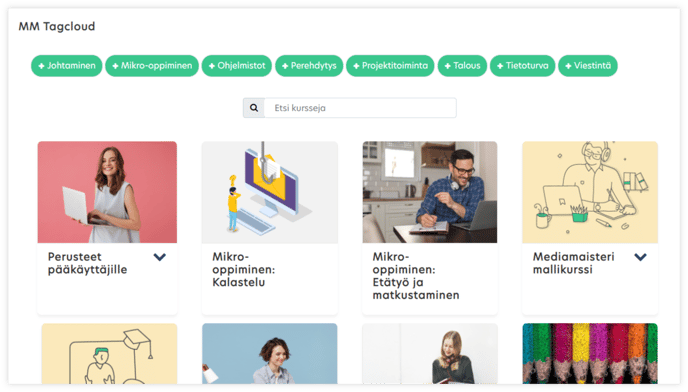This screenshot has height=392, width=688.
Task: Open Mikro-oppiminen: Etätyö ja matkustaminen course
Action: click(416, 276)
